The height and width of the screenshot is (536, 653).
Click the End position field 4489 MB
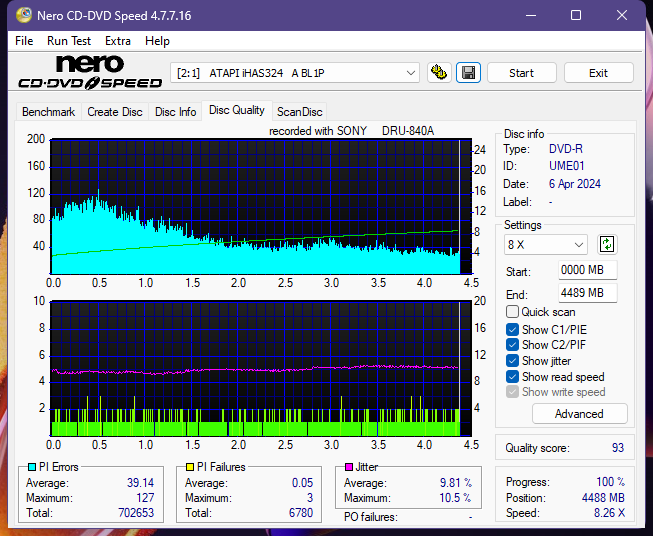[x=588, y=293]
